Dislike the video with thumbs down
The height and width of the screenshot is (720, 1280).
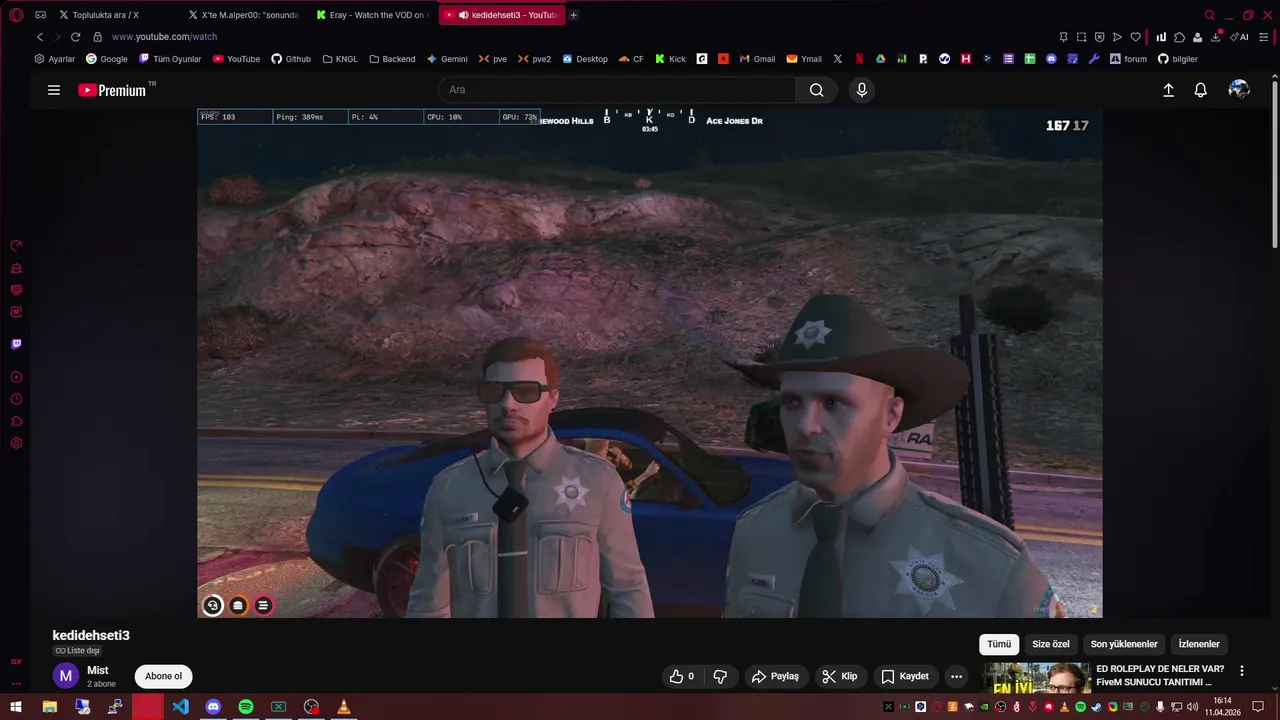click(x=720, y=676)
